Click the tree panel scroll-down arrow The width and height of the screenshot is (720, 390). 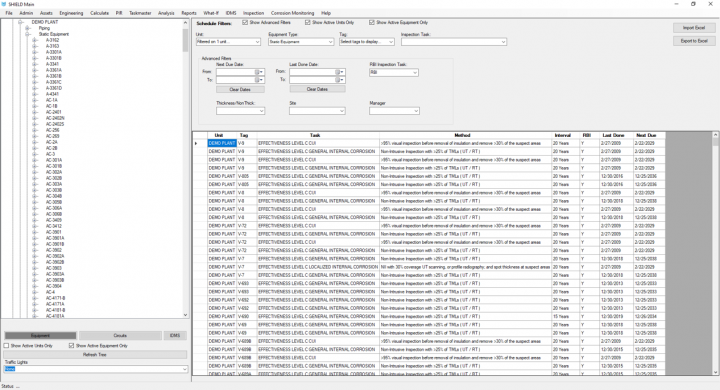(186, 315)
